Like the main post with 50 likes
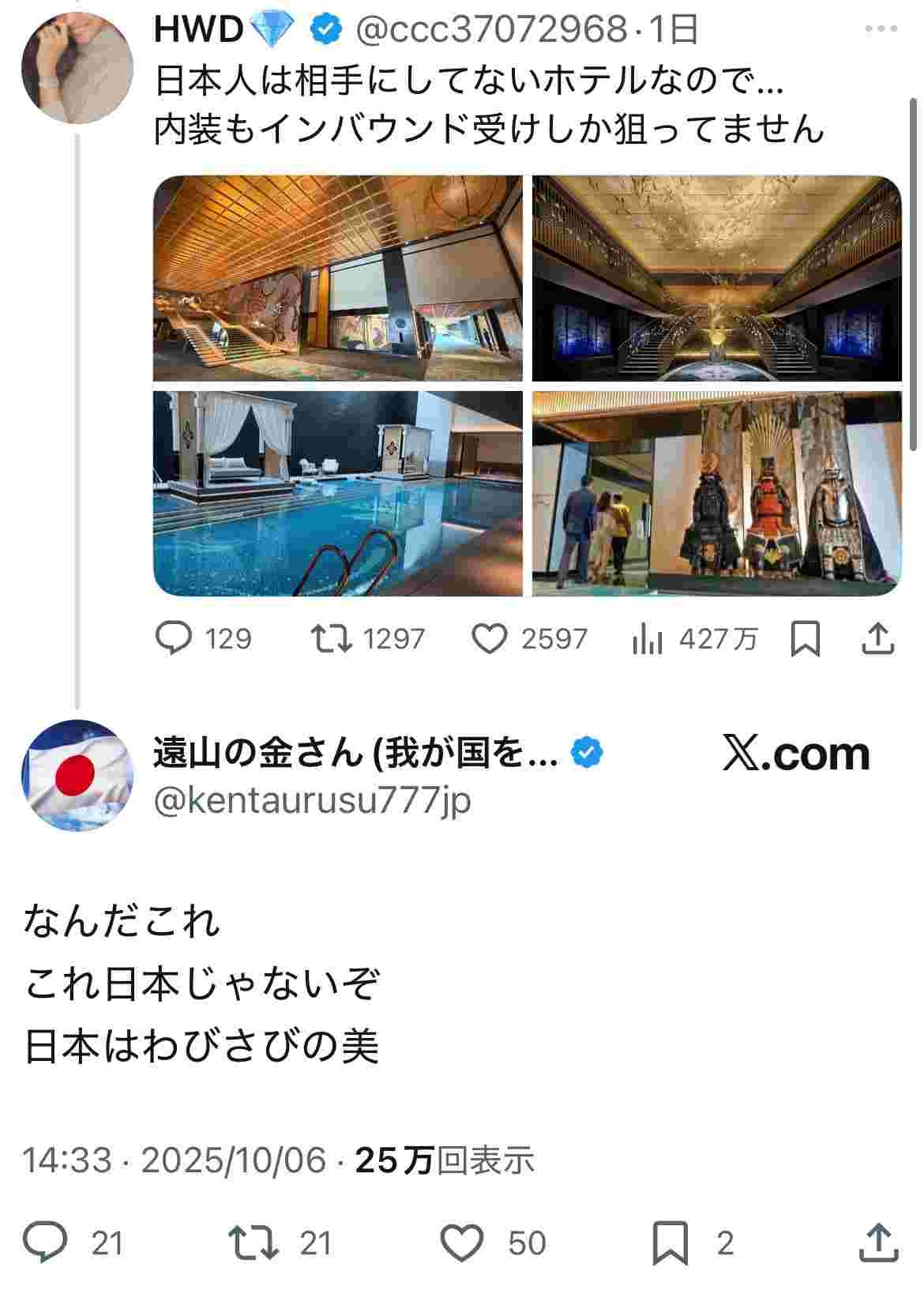The image size is (924, 1290). coord(493,1243)
